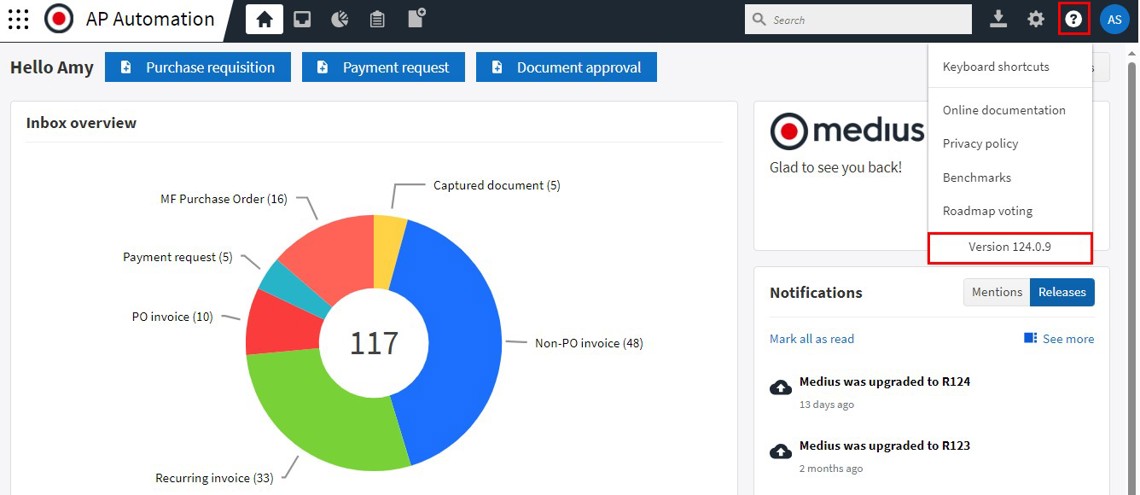Click the Payment request button

(x=384, y=67)
